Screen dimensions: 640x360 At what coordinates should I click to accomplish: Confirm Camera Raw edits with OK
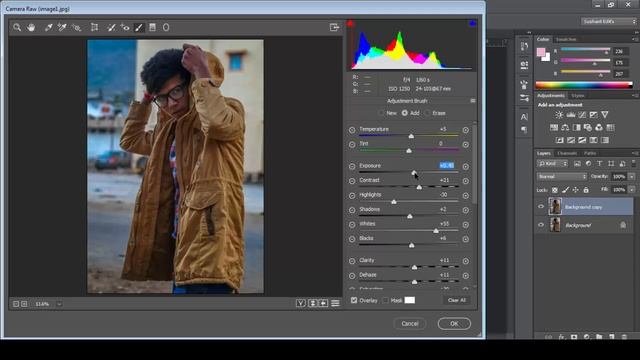point(454,324)
